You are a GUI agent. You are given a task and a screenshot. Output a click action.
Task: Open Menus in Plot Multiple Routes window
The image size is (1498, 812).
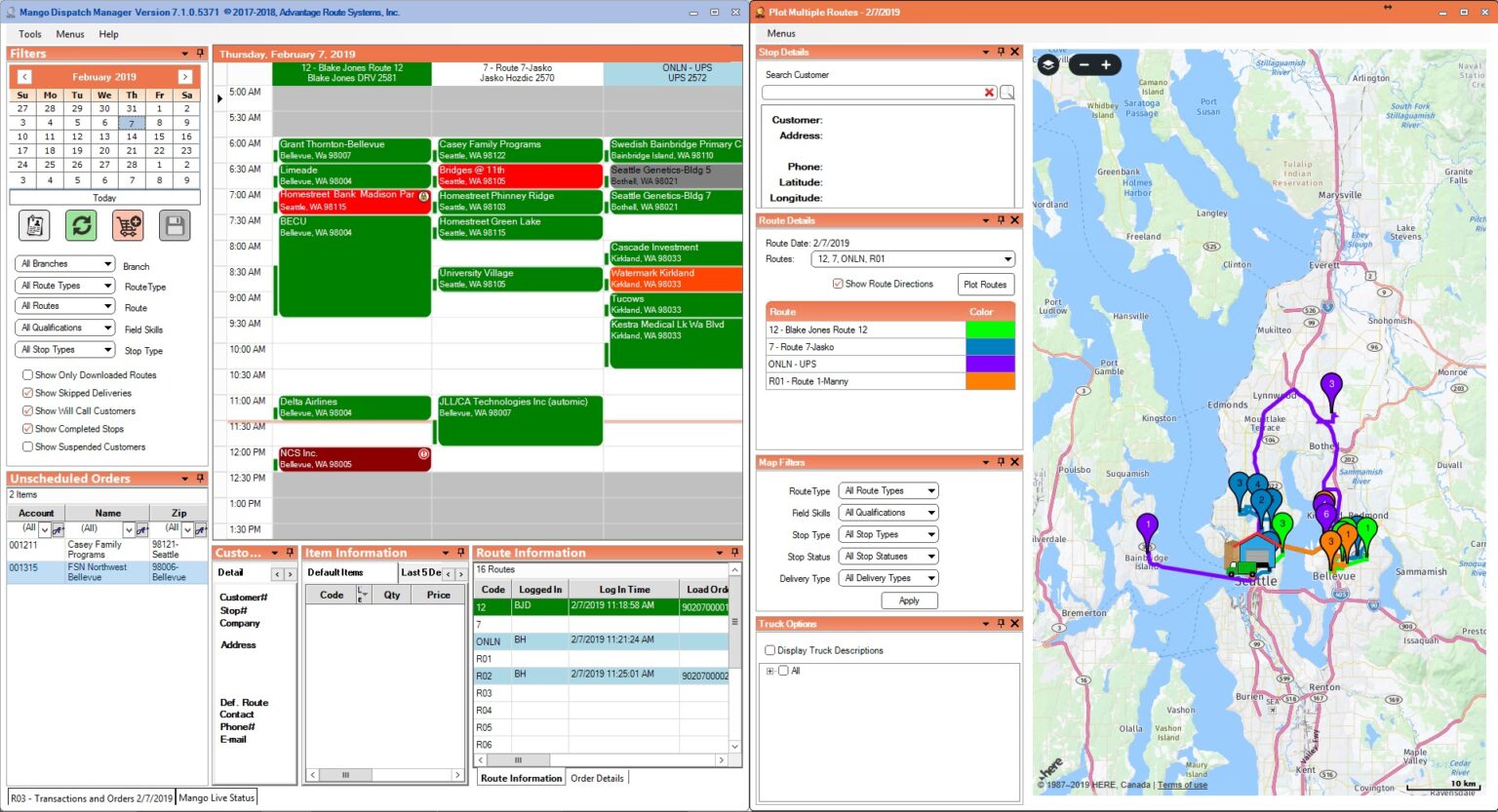781,33
